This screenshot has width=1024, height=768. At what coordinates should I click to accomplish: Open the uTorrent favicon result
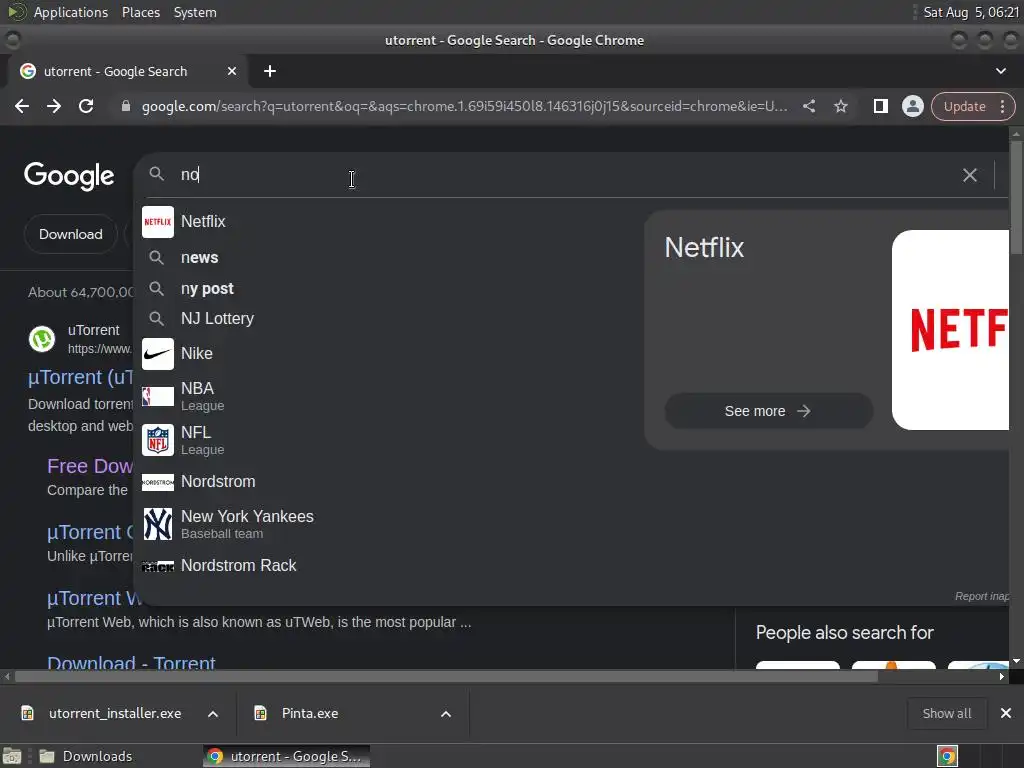click(x=42, y=339)
